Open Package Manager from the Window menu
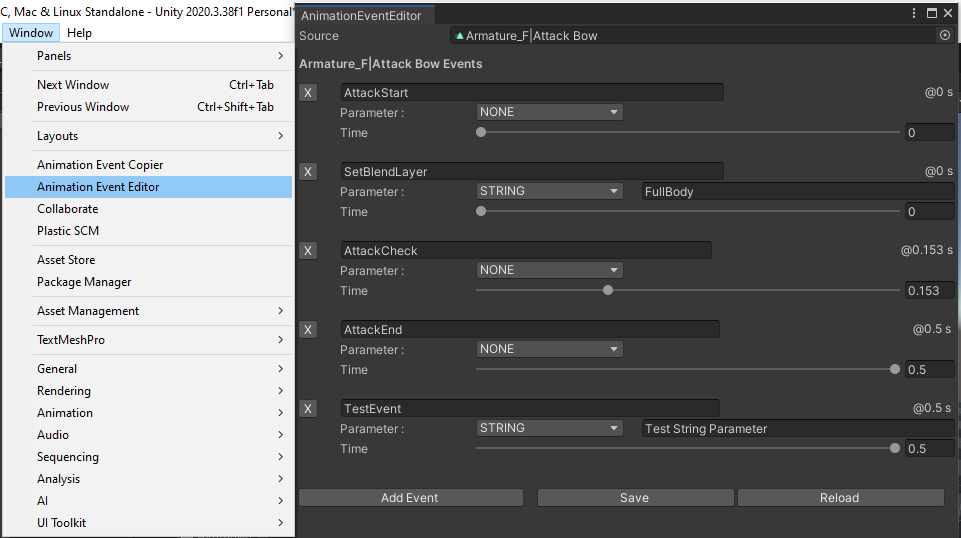The height and width of the screenshot is (538, 961). tap(84, 282)
